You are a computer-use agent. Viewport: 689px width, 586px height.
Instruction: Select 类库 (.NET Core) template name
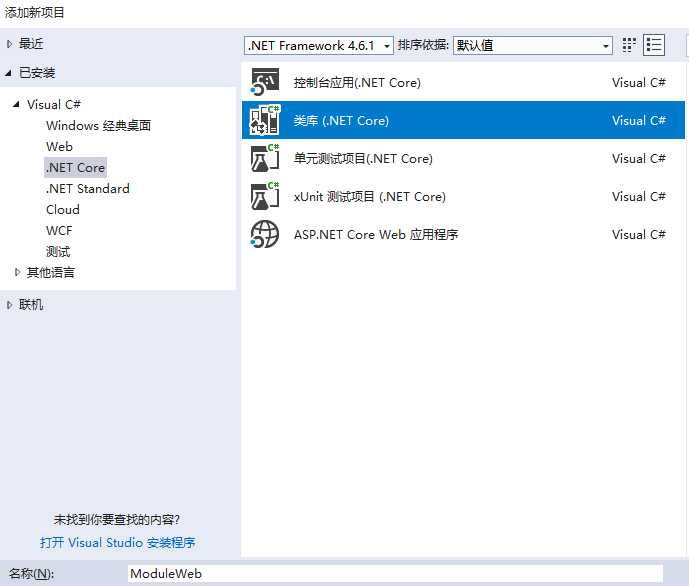pyautogui.click(x=341, y=120)
